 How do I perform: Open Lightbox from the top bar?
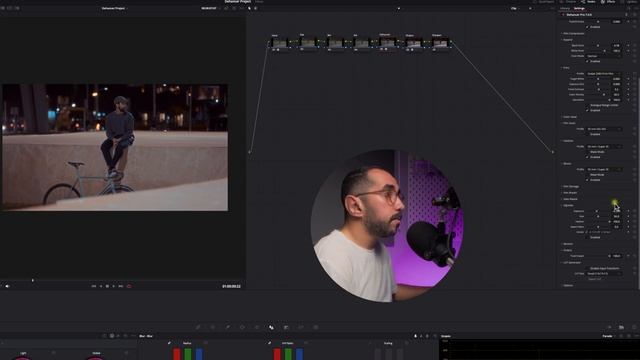point(630,2)
